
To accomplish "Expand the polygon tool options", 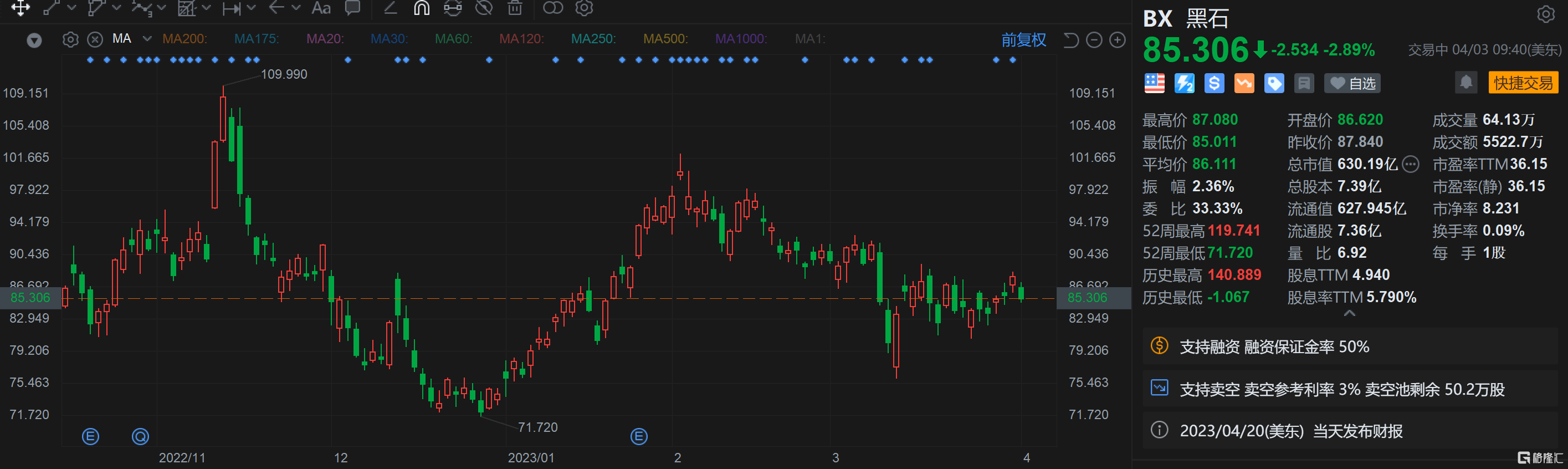I will [x=117, y=8].
